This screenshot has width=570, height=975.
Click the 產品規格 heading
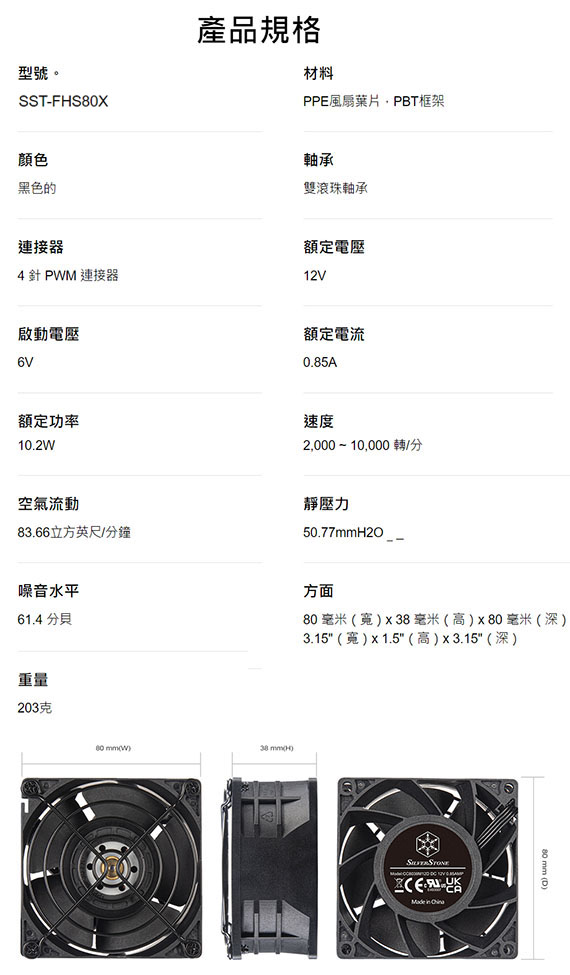click(x=259, y=30)
